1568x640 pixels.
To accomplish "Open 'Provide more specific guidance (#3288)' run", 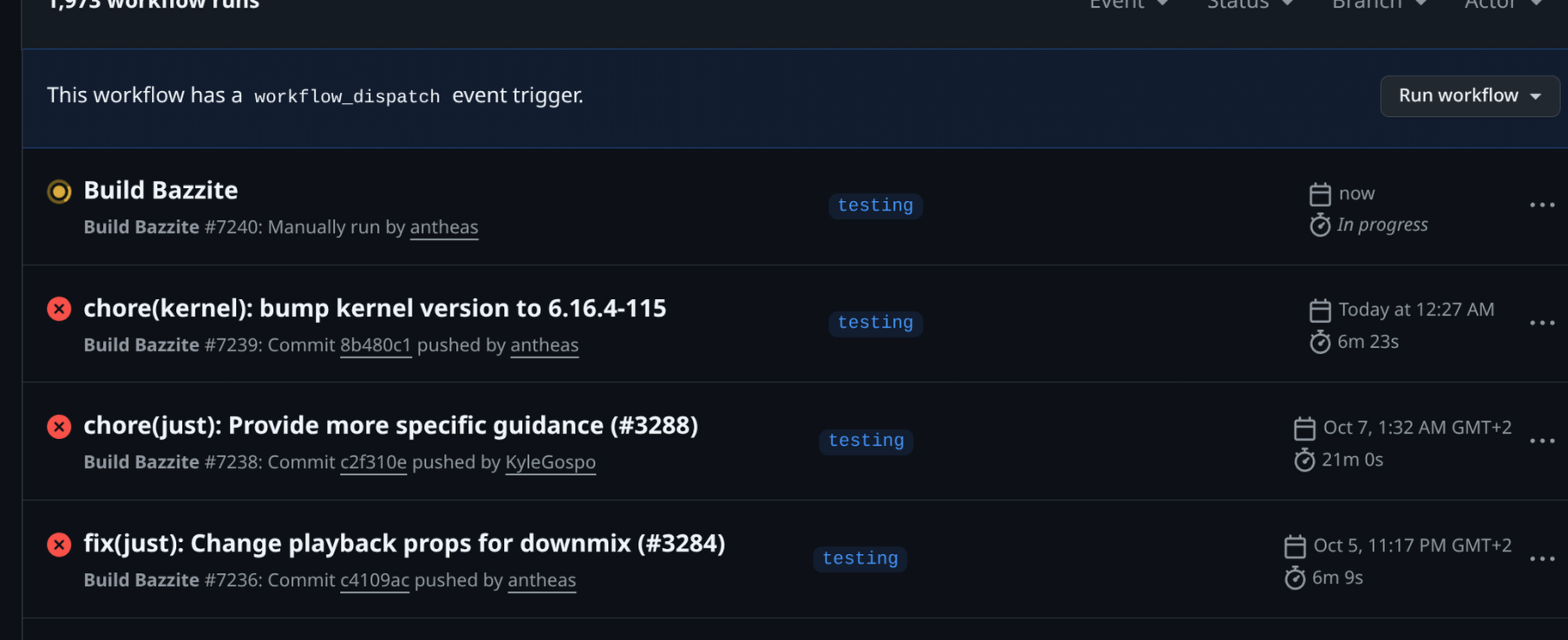I will click(x=390, y=426).
